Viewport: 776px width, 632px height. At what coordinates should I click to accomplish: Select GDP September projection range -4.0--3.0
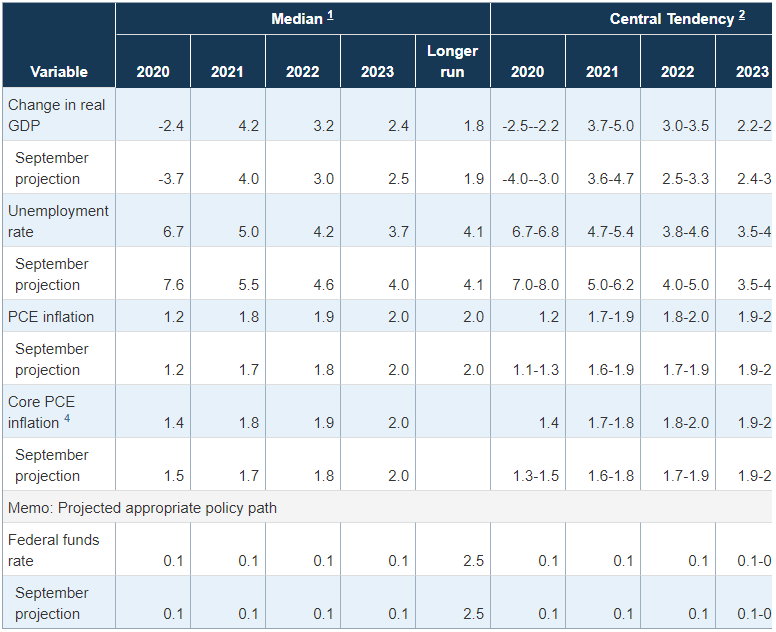pyautogui.click(x=531, y=179)
